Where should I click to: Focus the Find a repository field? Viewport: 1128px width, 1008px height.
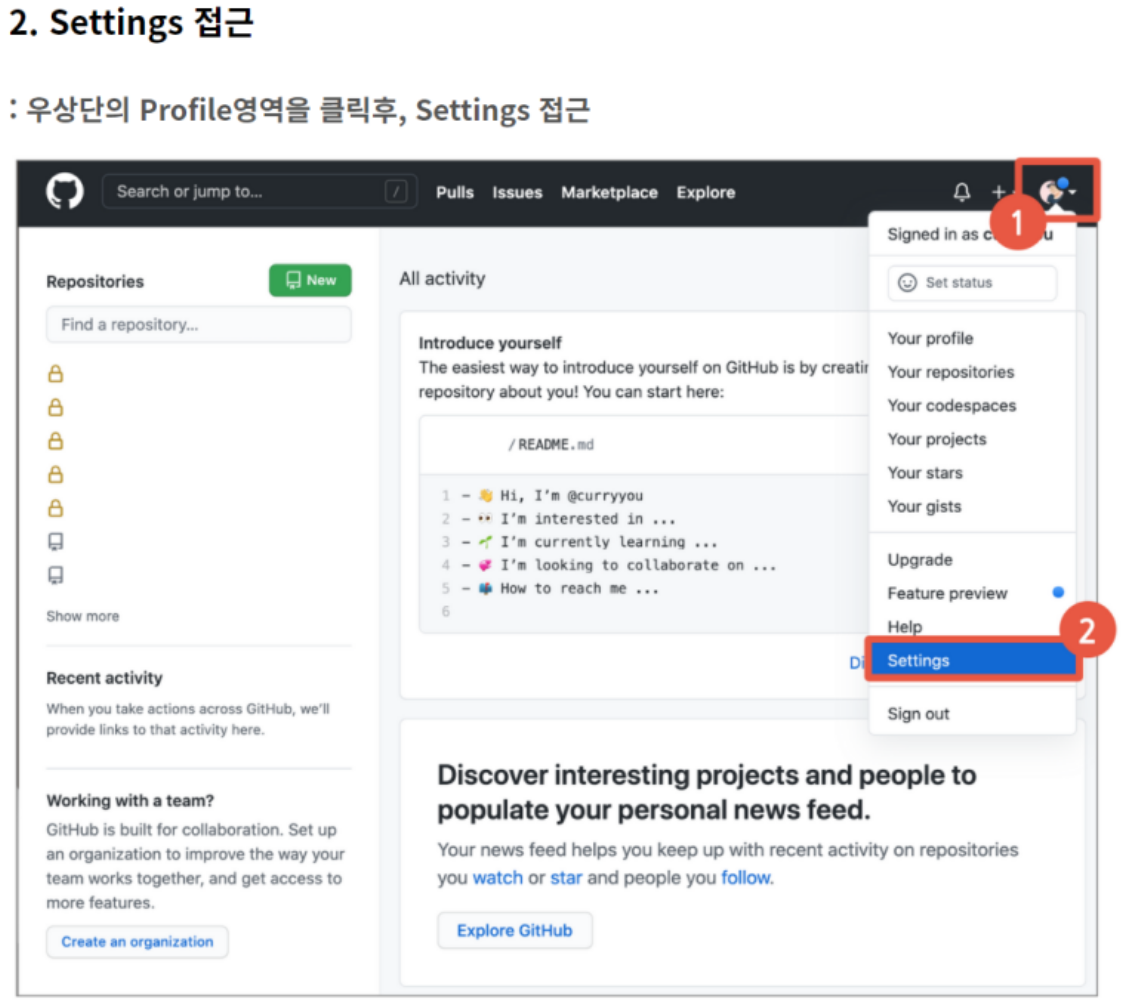tap(199, 324)
